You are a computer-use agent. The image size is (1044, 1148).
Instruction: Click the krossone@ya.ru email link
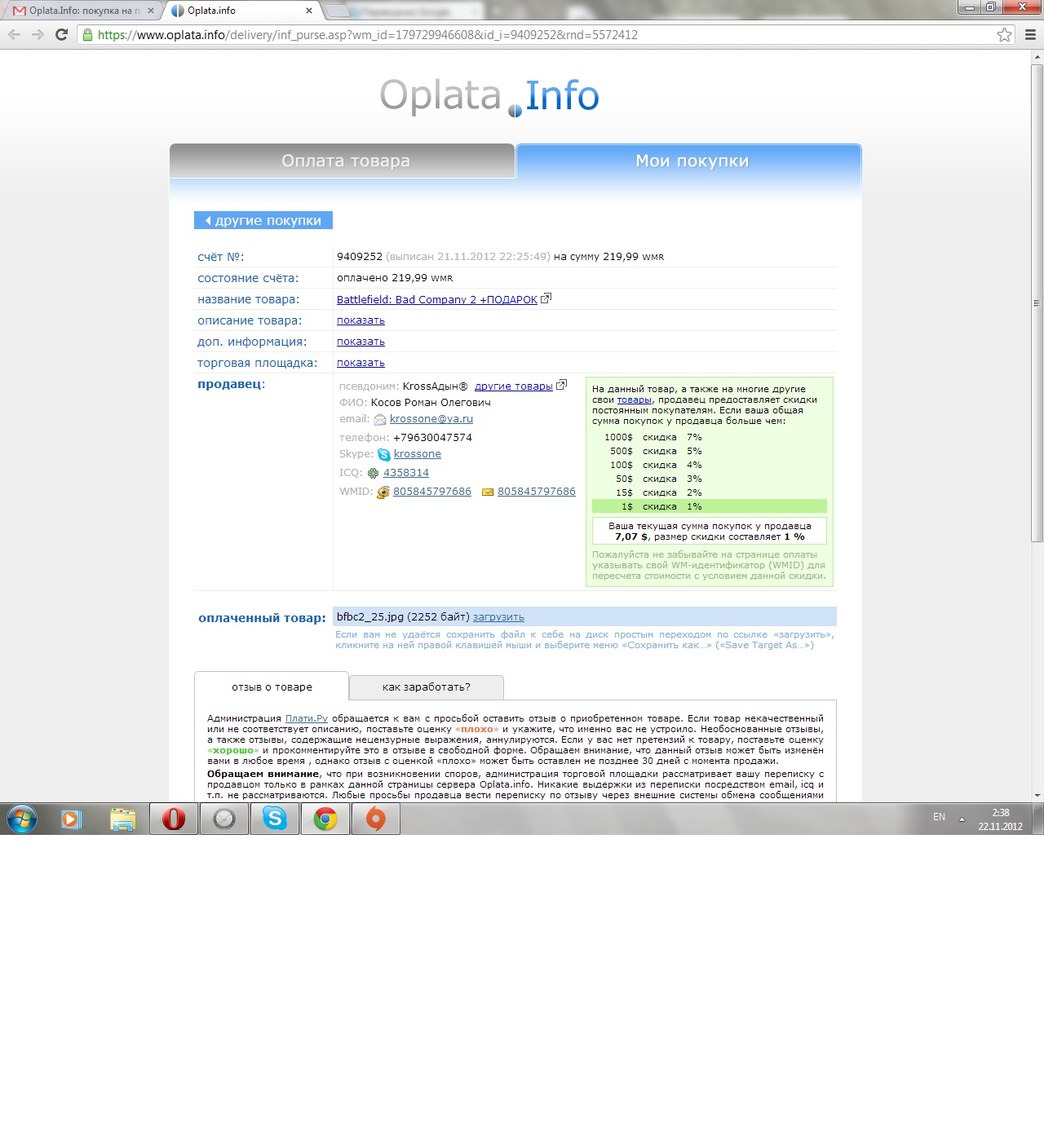tap(431, 419)
